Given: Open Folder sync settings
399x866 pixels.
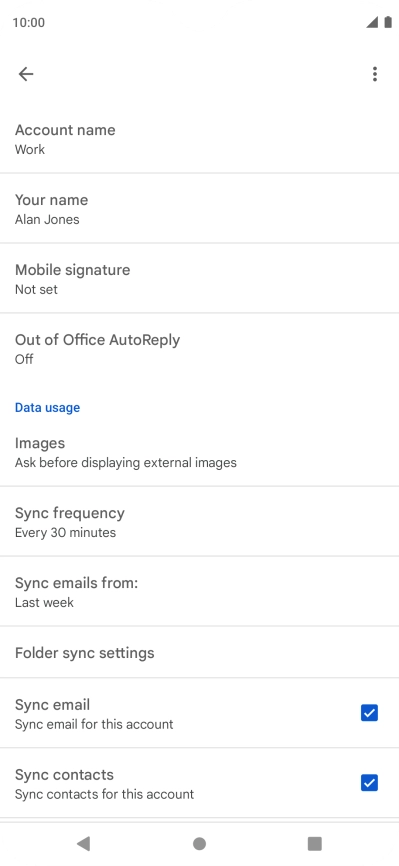Looking at the screenshot, I should click(x=200, y=653).
